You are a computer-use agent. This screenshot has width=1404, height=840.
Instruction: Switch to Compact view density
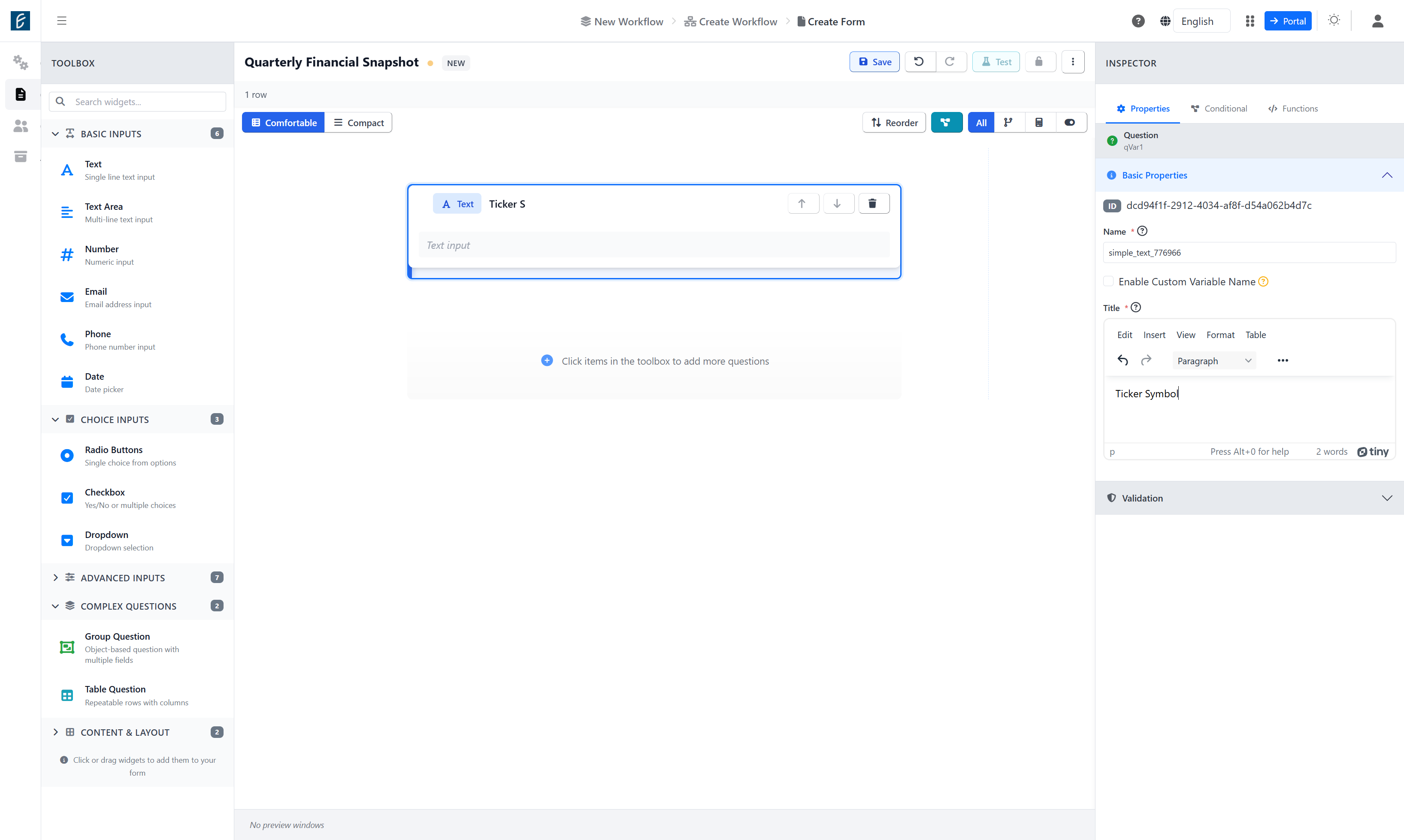(x=358, y=122)
